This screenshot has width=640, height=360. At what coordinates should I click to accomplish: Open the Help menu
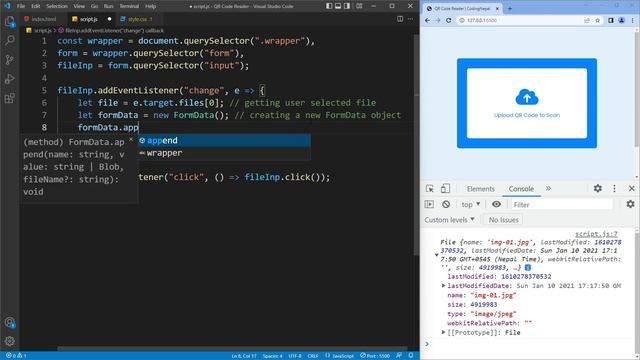point(151,6)
